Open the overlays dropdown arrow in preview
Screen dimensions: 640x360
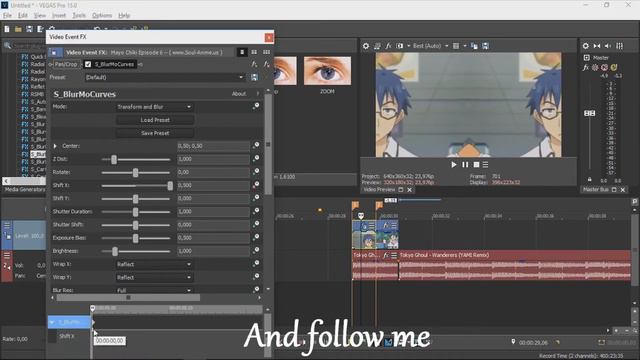(x=464, y=46)
